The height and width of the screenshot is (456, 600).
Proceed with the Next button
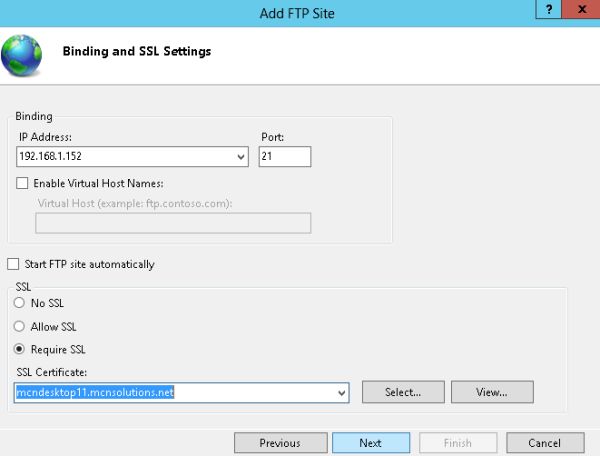coord(370,443)
